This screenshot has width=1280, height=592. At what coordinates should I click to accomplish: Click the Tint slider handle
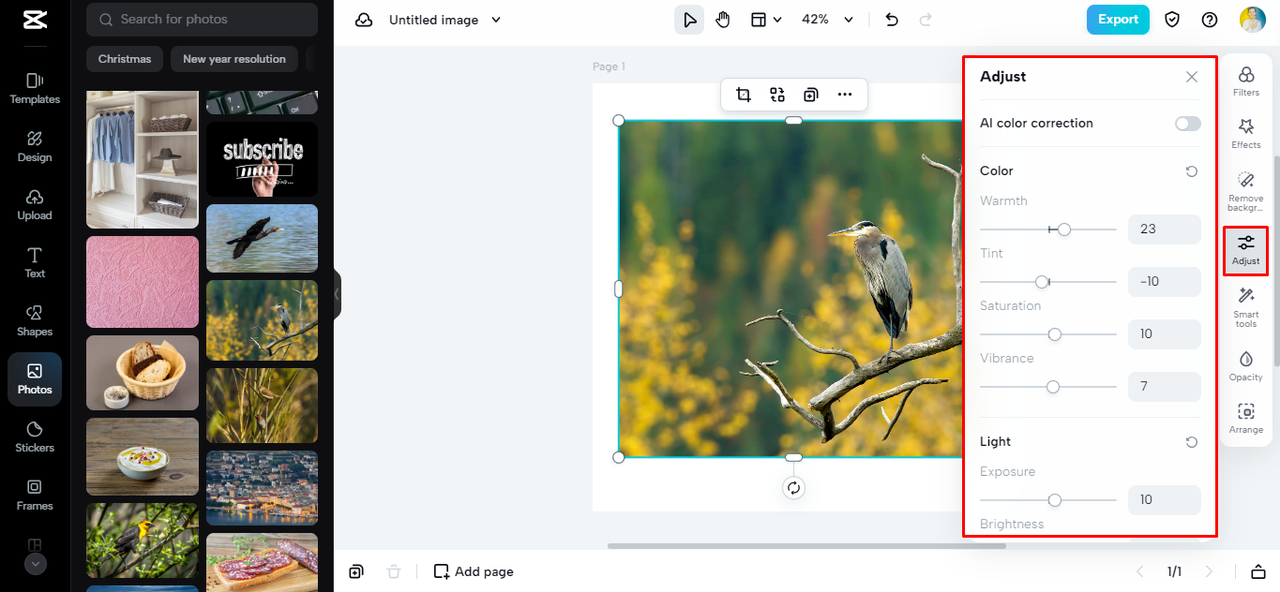point(1042,282)
